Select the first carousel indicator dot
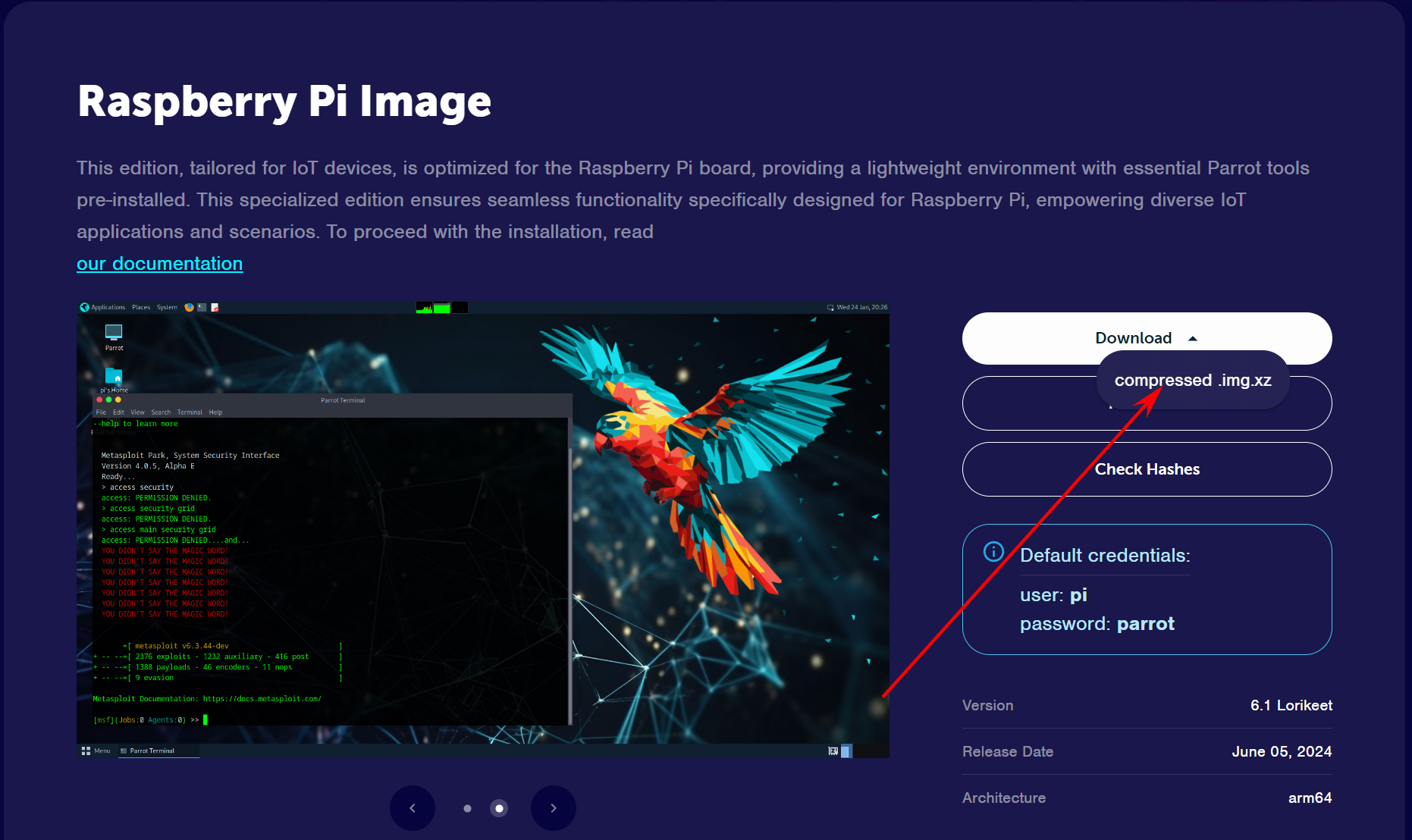Screen dimensions: 1412x840 coord(467,808)
